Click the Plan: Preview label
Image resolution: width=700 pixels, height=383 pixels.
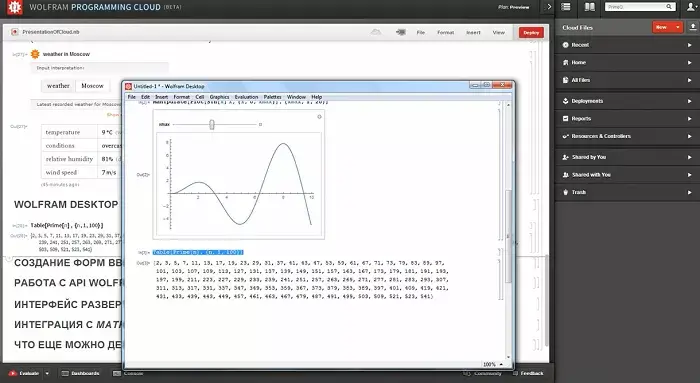pyautogui.click(x=513, y=7)
